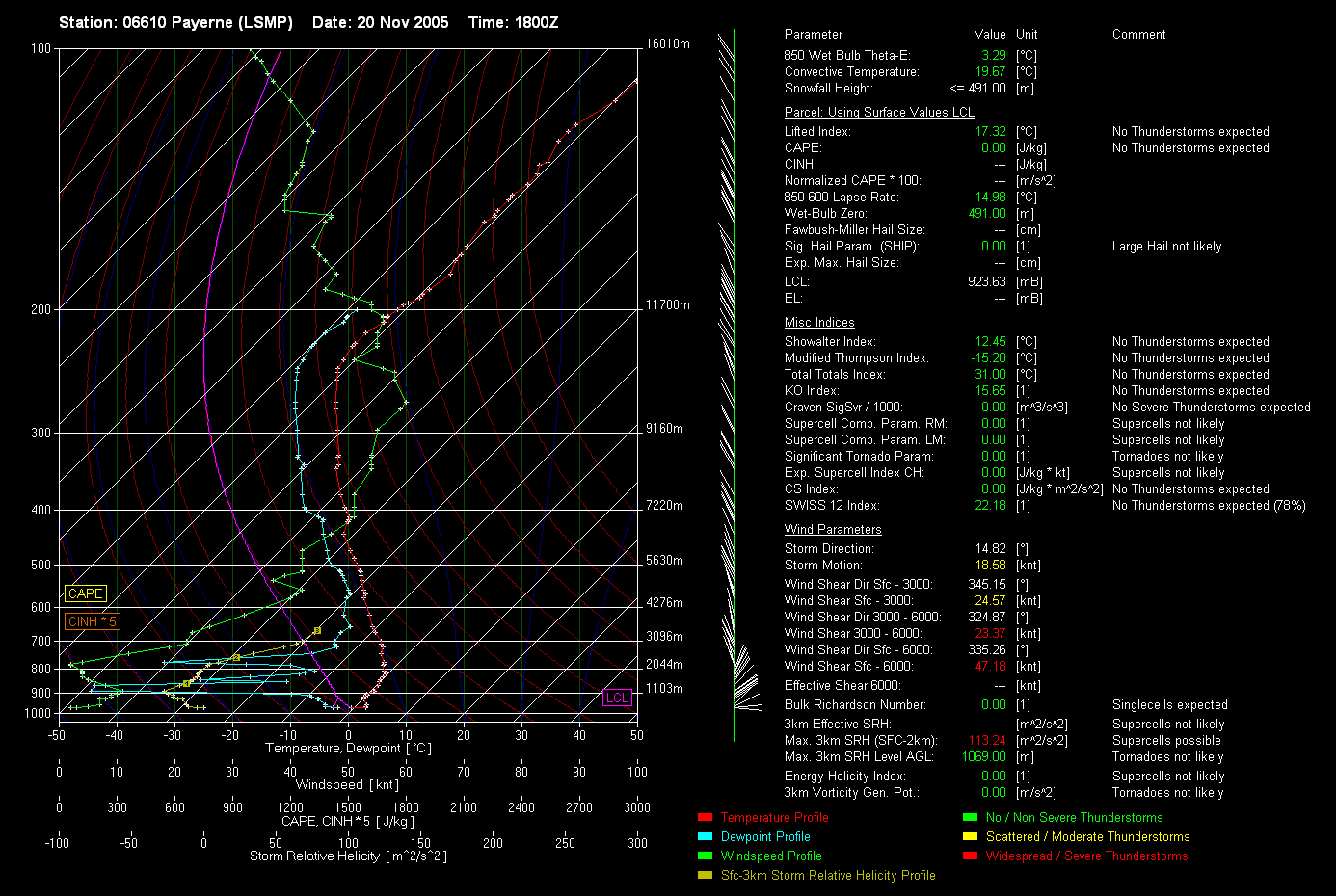The image size is (1336, 896).
Task: Click the Comment column header
Action: 1139,34
